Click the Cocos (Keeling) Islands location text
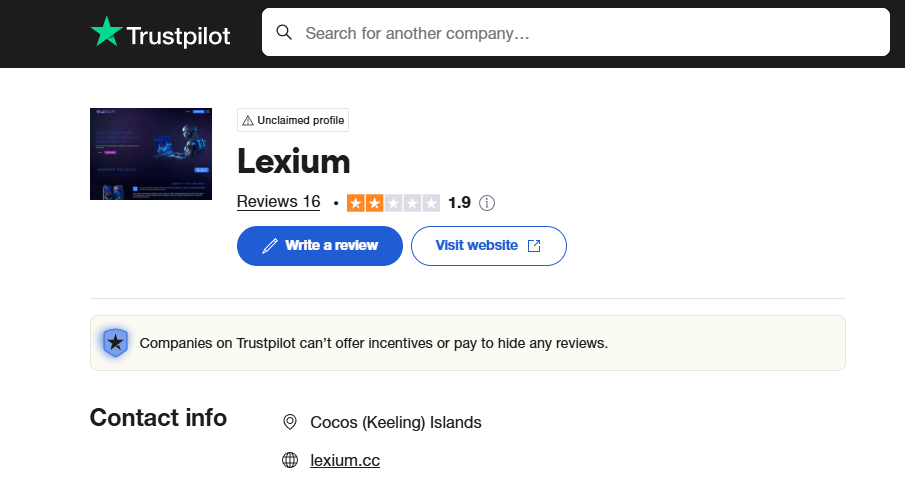This screenshot has height=499, width=905. coord(396,422)
